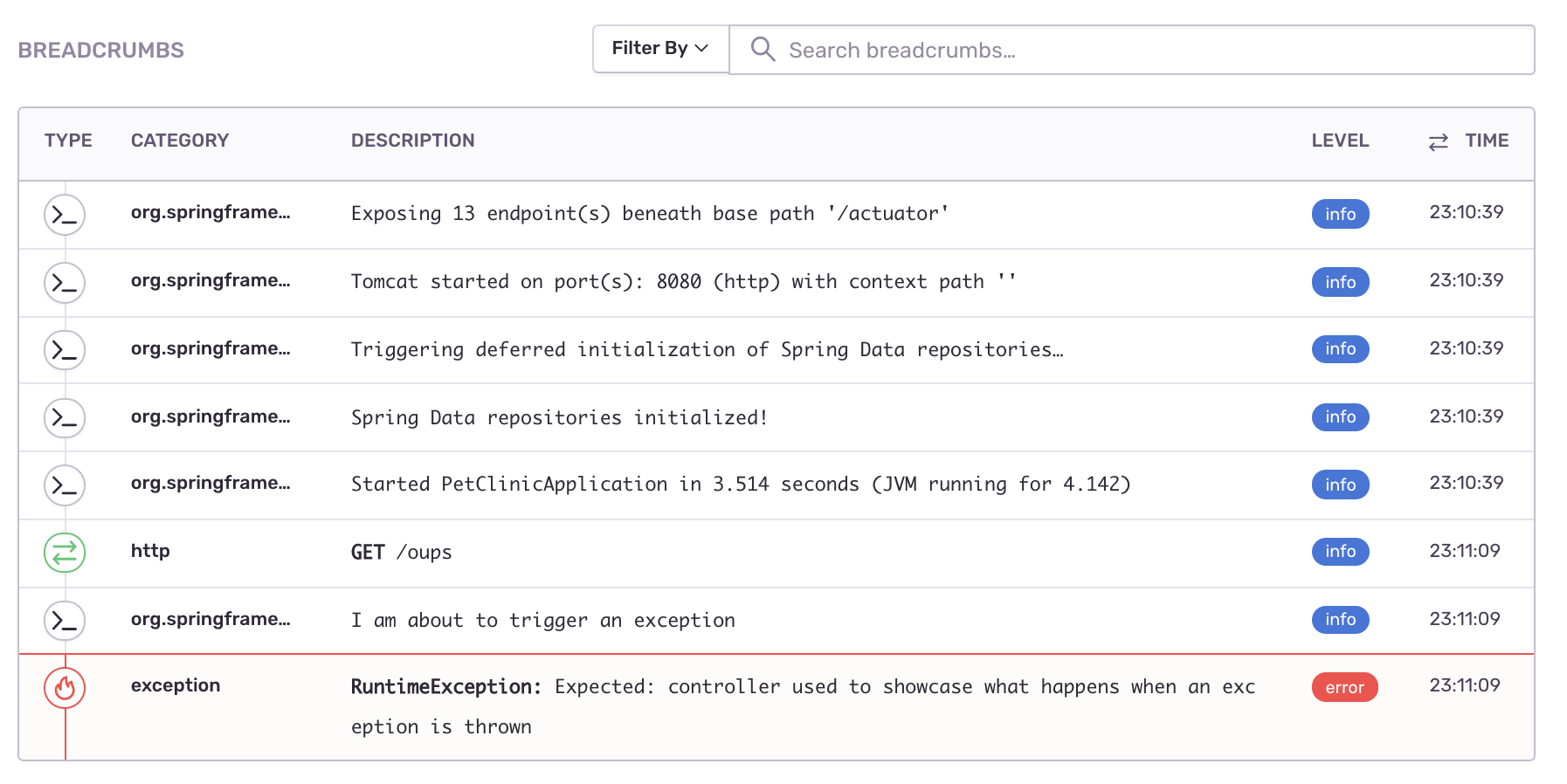Viewport: 1567px width, 784px height.
Task: Click the terminal icon on the Exposing endpoints row
Action: click(65, 214)
